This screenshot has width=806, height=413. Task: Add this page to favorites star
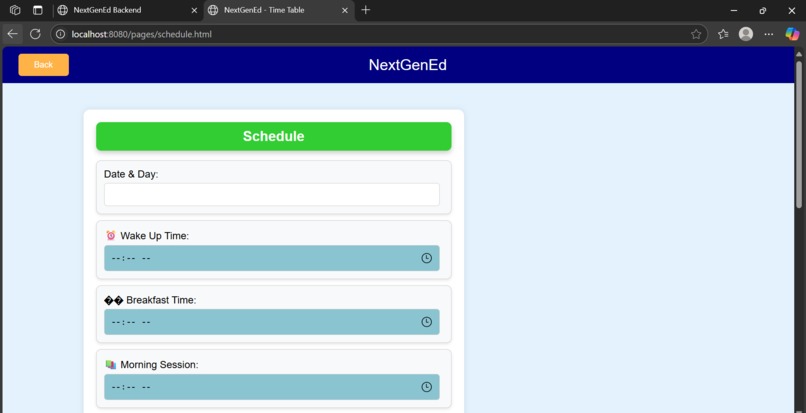(x=696, y=34)
